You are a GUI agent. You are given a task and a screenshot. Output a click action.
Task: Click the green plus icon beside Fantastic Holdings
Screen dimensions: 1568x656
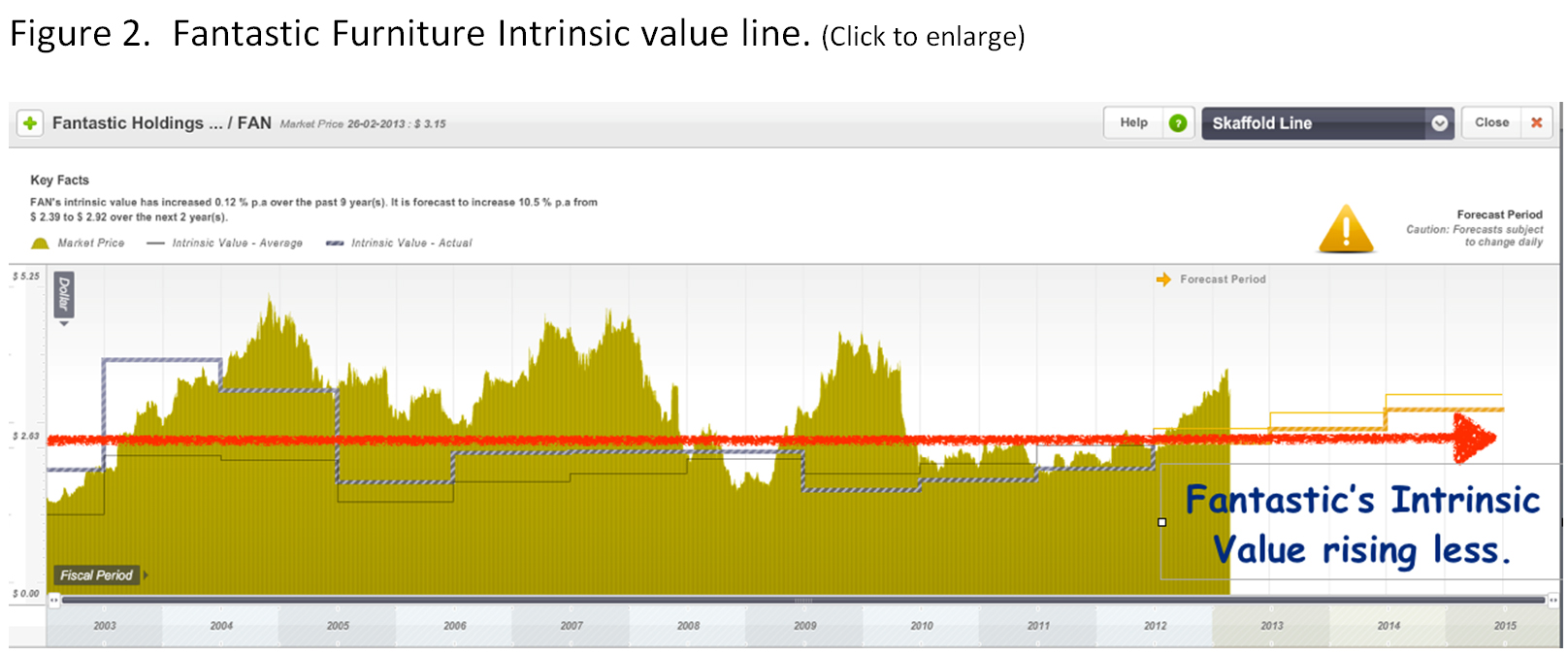[x=30, y=123]
